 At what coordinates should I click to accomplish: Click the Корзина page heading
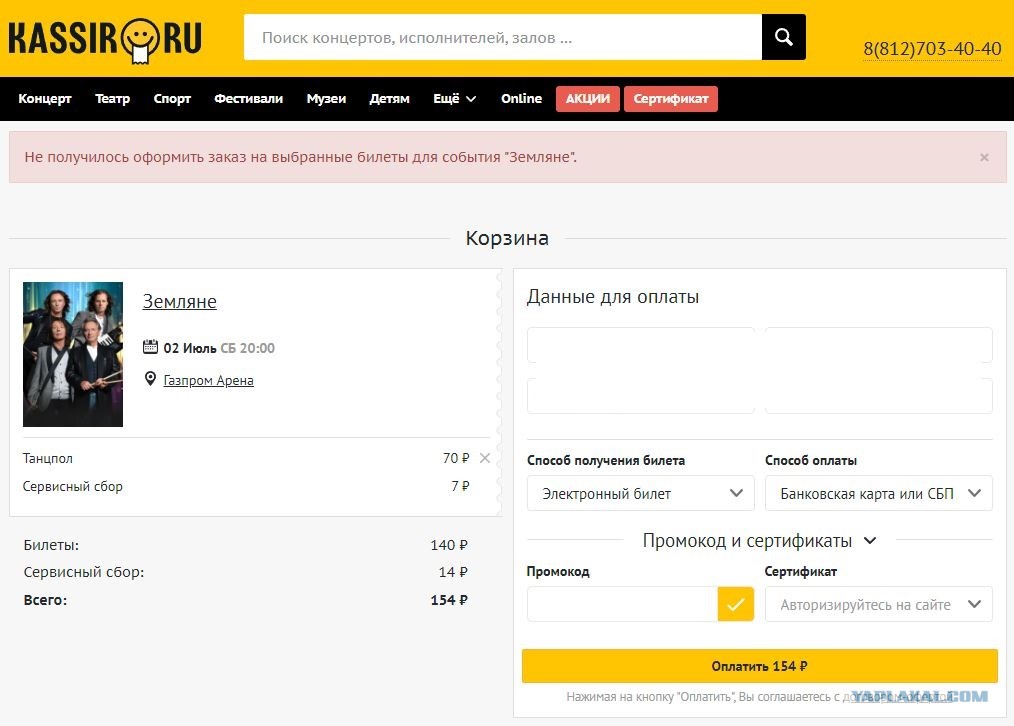507,238
